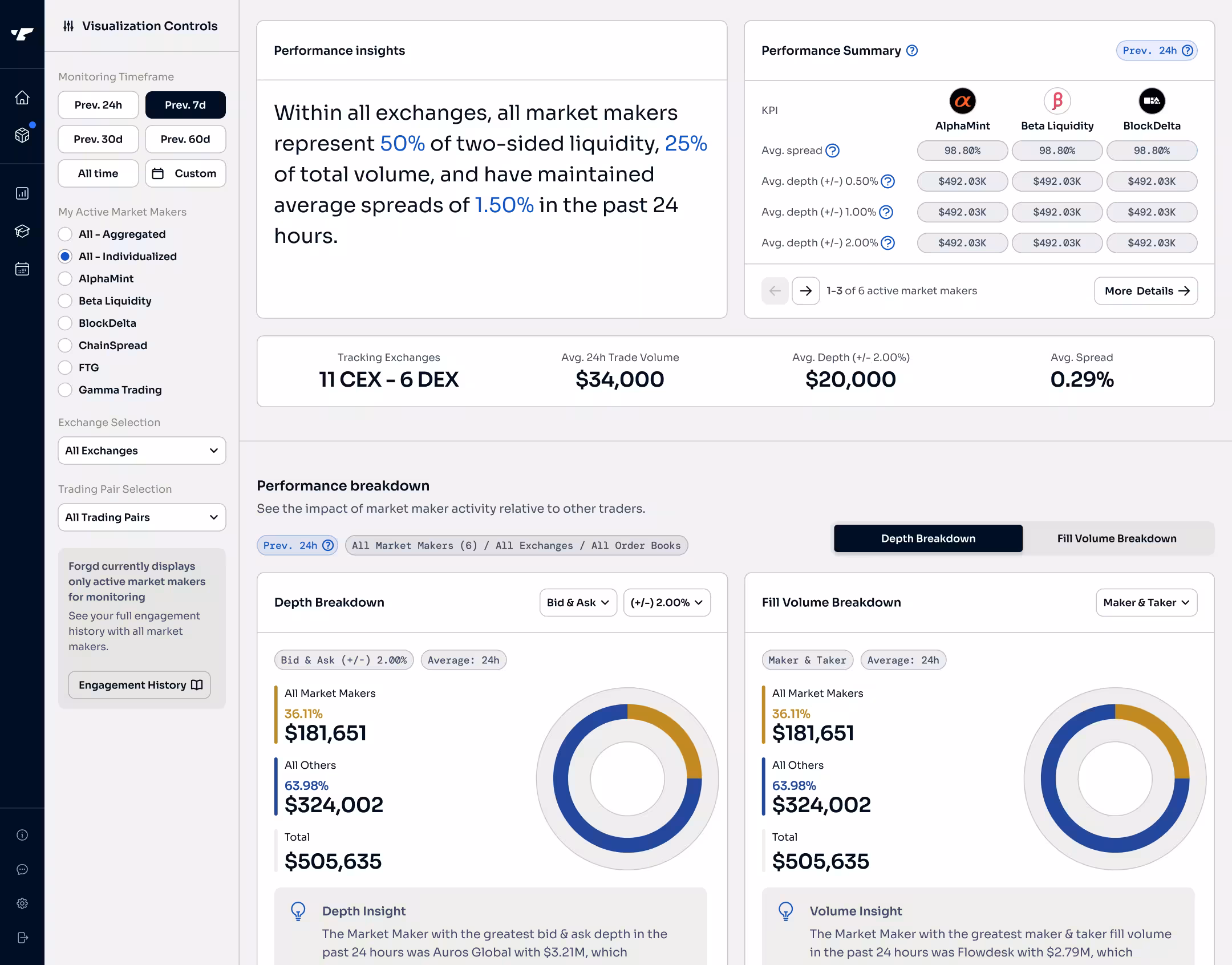
Task: Choose the ChainSpread market maker radio
Action: 65,346
